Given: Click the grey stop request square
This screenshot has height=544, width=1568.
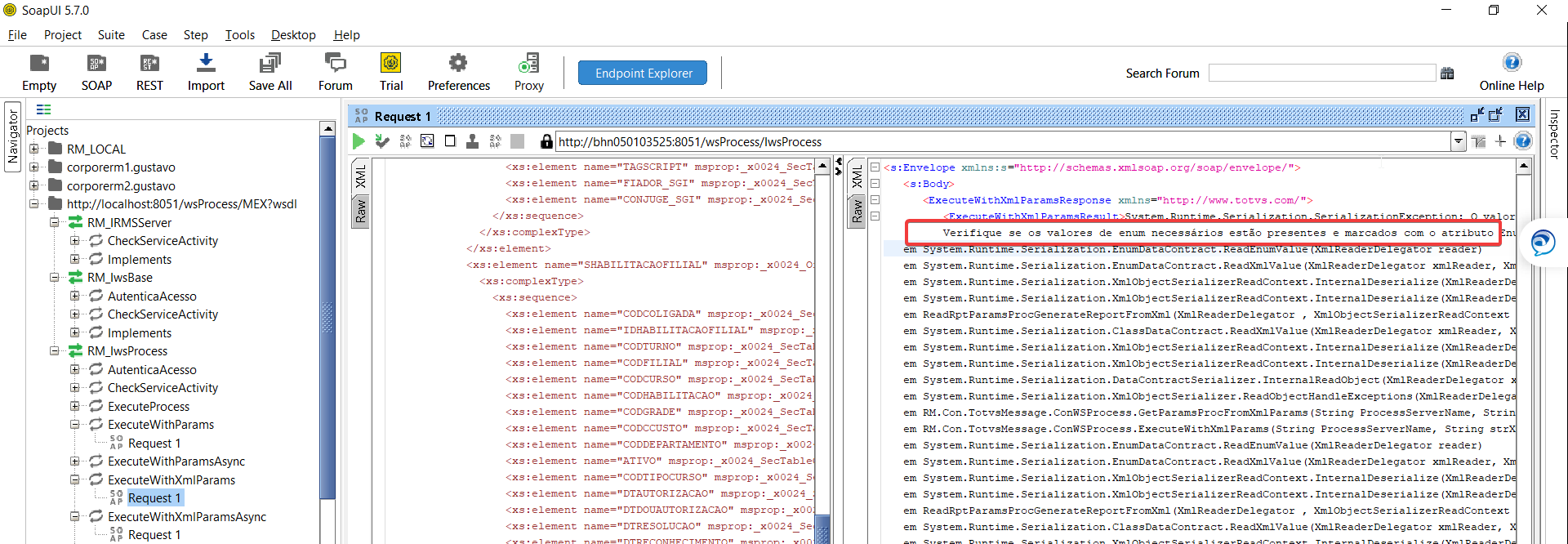Looking at the screenshot, I should (x=517, y=141).
